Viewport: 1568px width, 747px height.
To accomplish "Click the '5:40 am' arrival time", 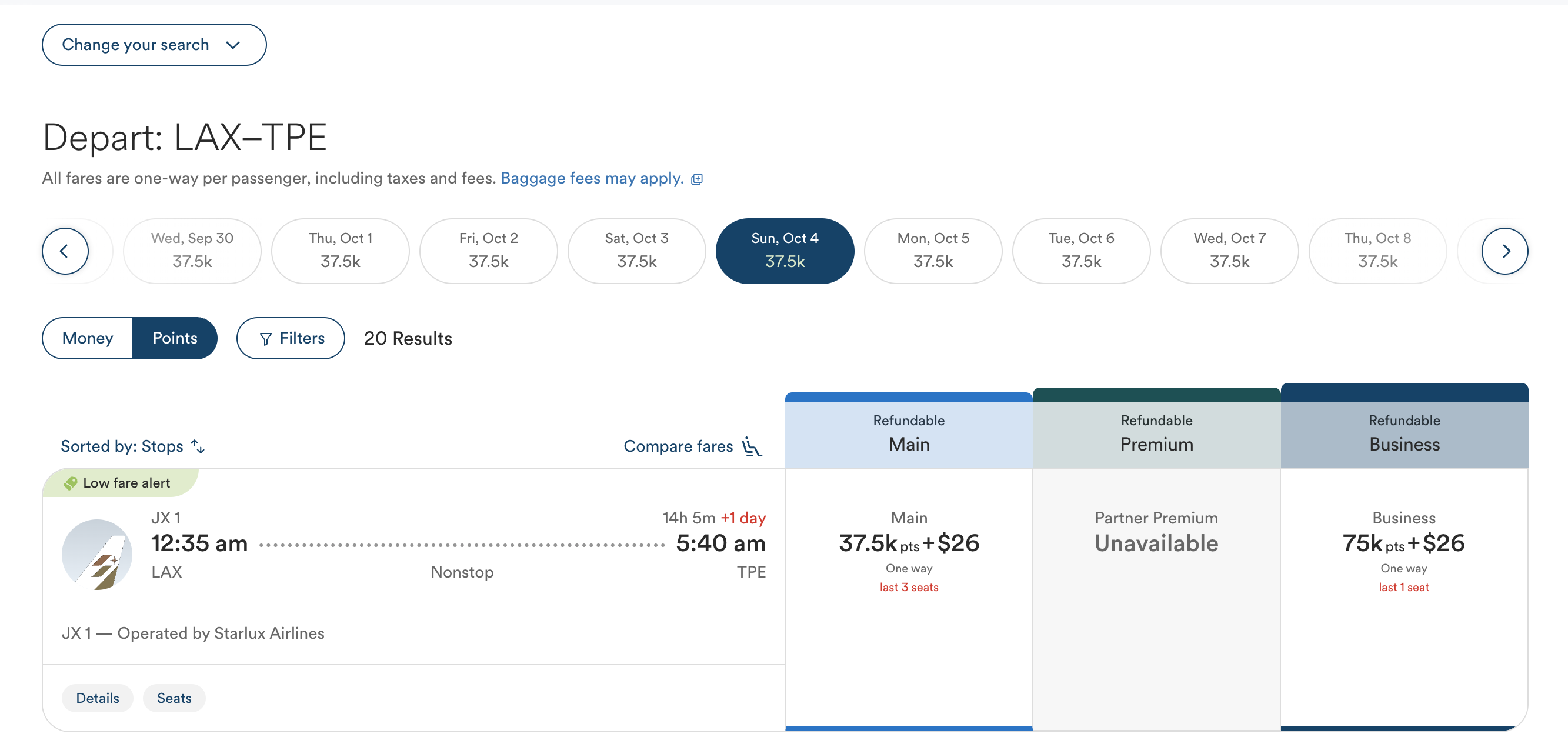I will (x=720, y=543).
